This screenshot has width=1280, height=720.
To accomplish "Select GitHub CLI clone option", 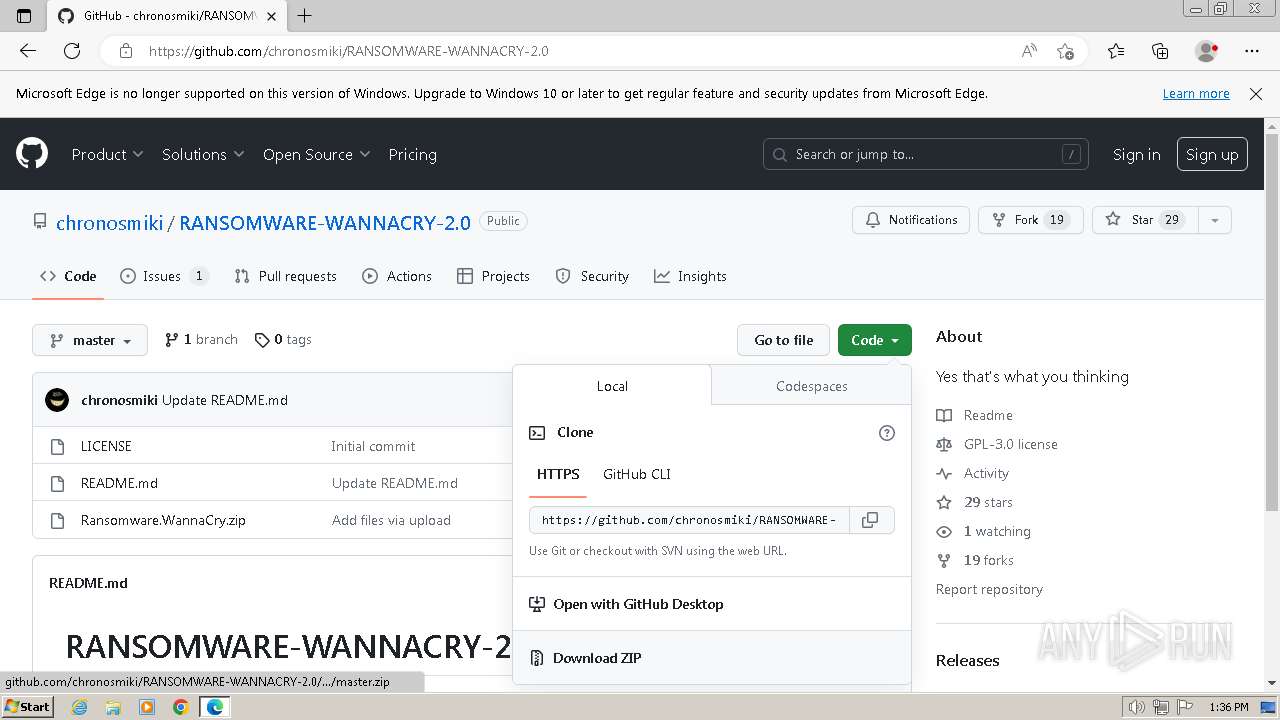I will click(x=637, y=474).
